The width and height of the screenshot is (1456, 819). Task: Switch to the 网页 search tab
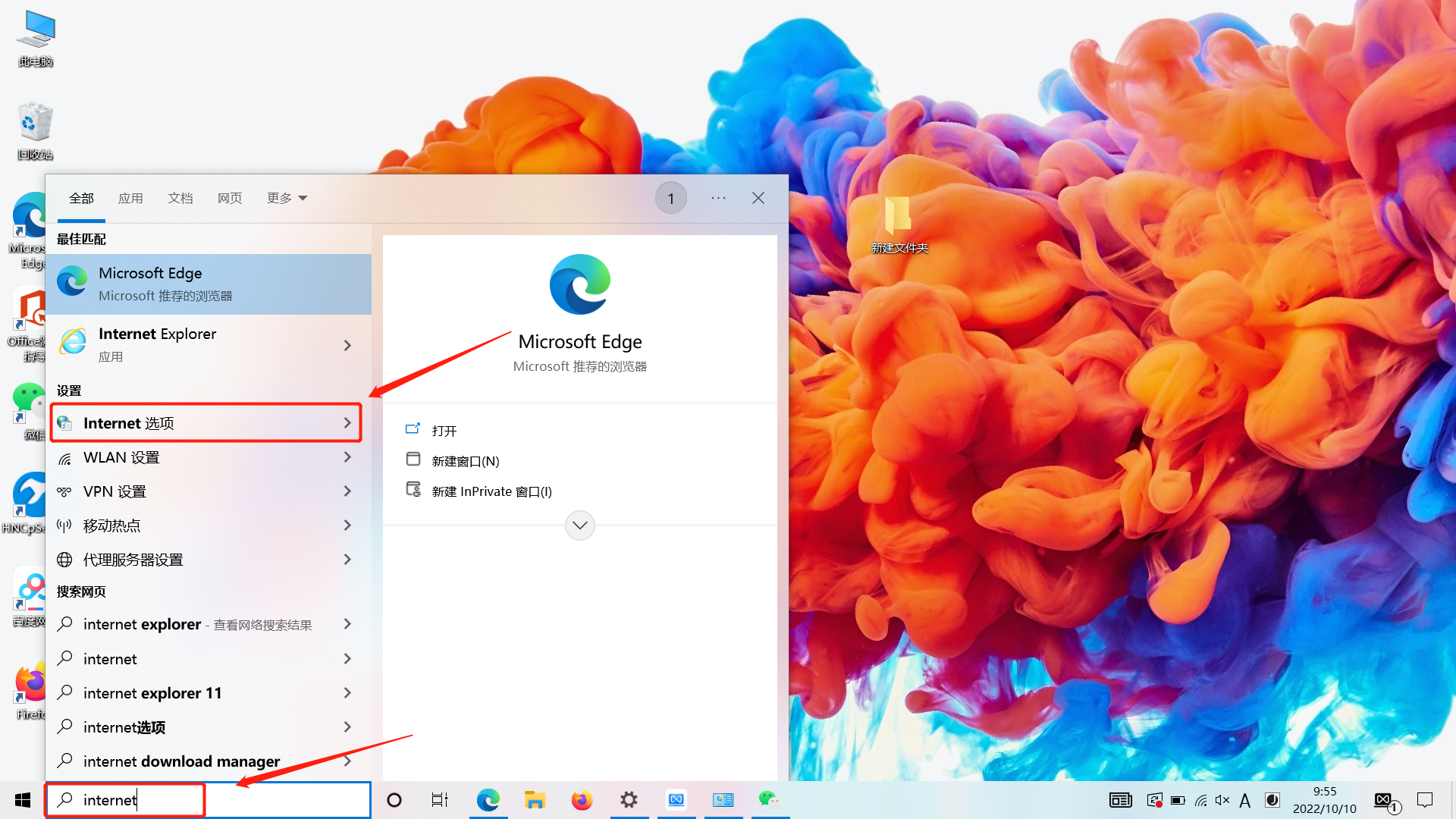coord(230,198)
